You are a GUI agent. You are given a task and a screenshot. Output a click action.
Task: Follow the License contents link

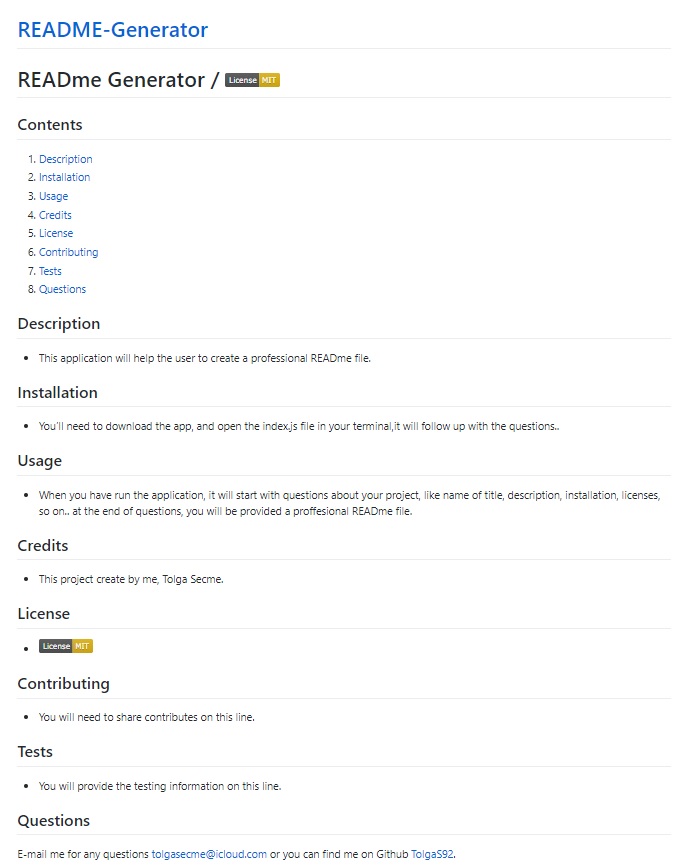(x=56, y=233)
